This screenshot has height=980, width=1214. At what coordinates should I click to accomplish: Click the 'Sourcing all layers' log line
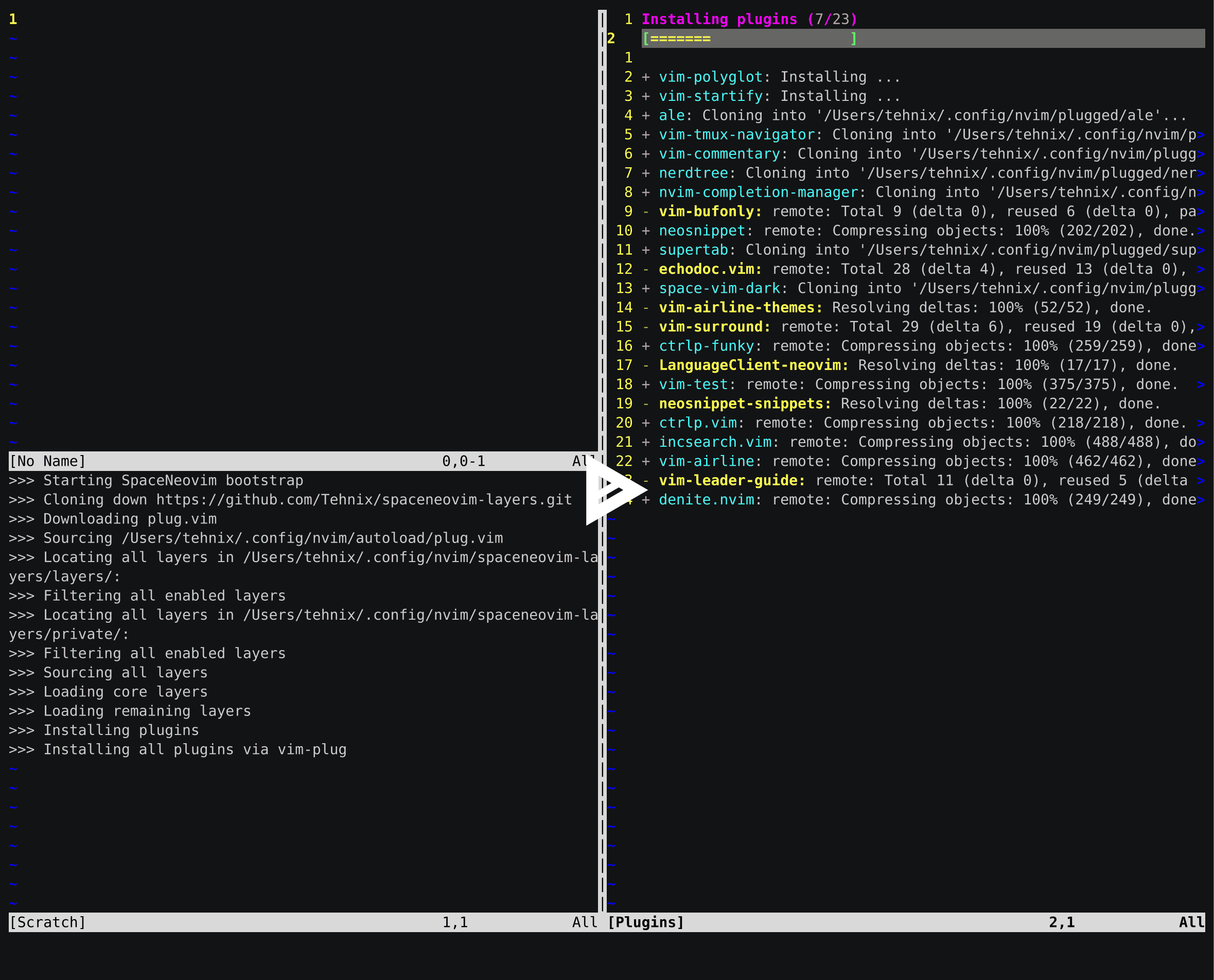click(x=109, y=672)
